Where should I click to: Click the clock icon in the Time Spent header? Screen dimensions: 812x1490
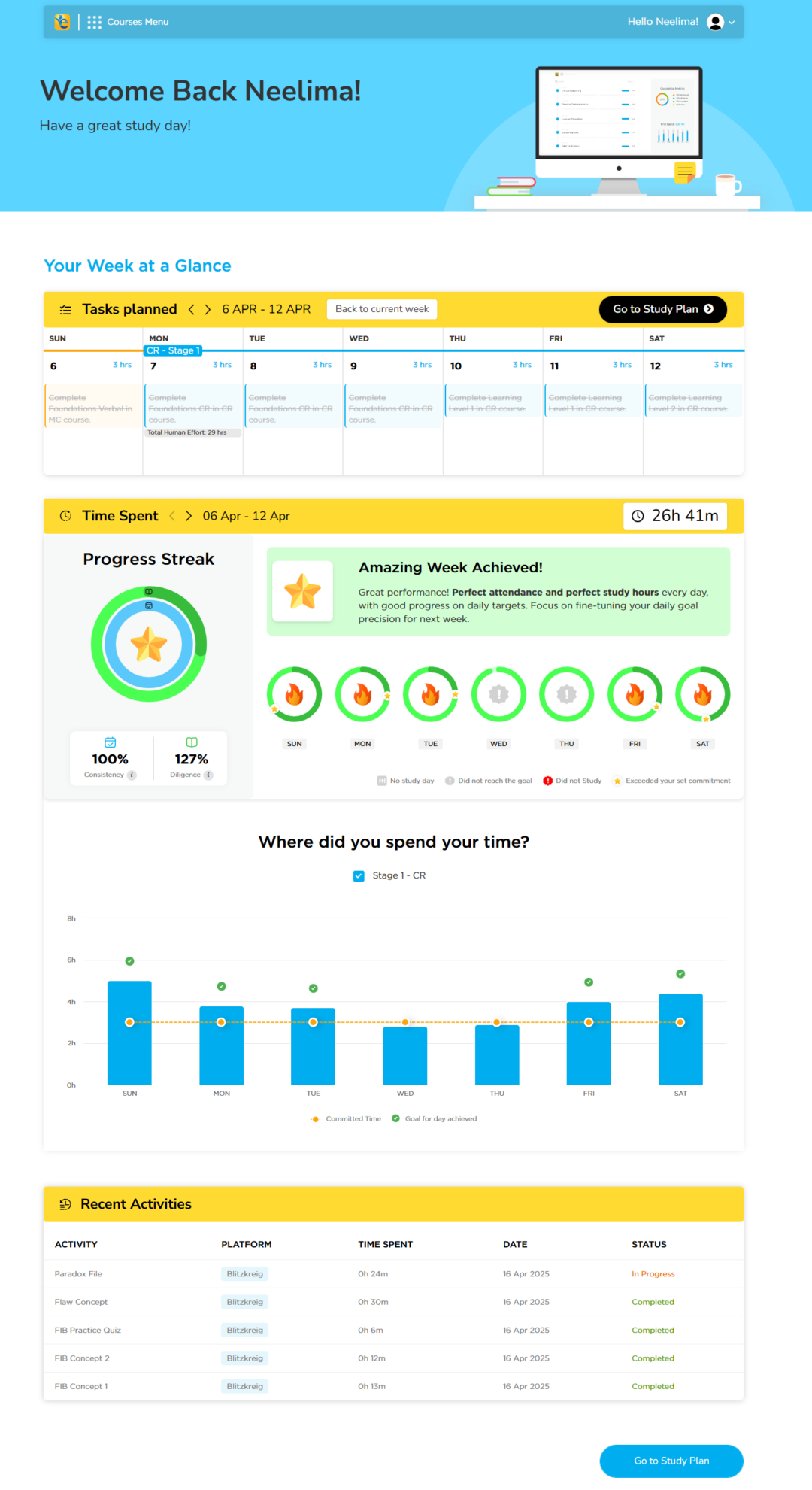click(65, 516)
